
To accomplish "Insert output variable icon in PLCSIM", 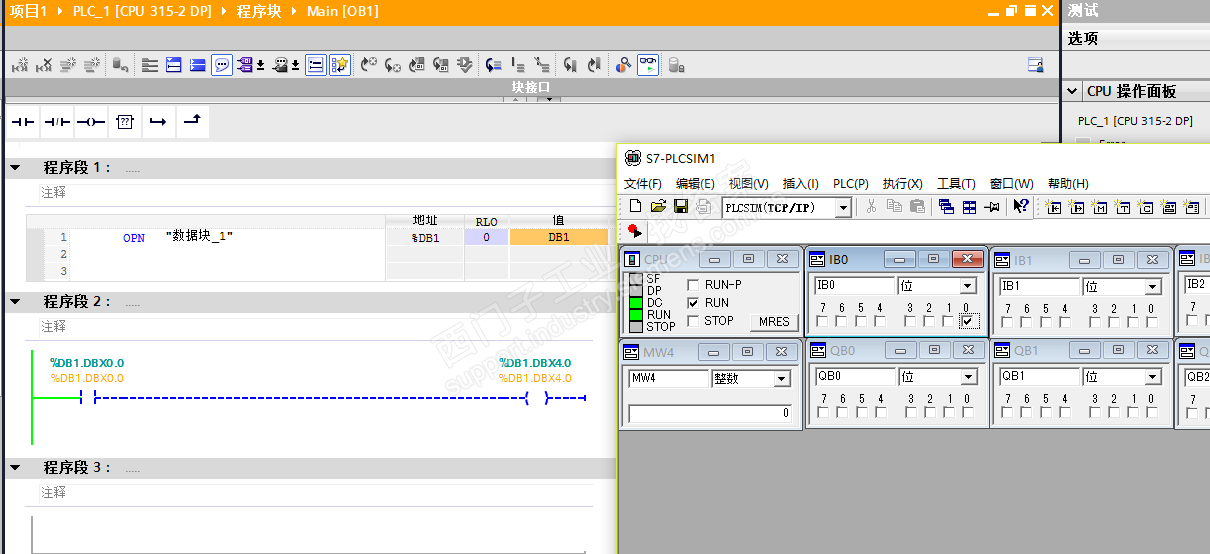I will click(x=1076, y=206).
